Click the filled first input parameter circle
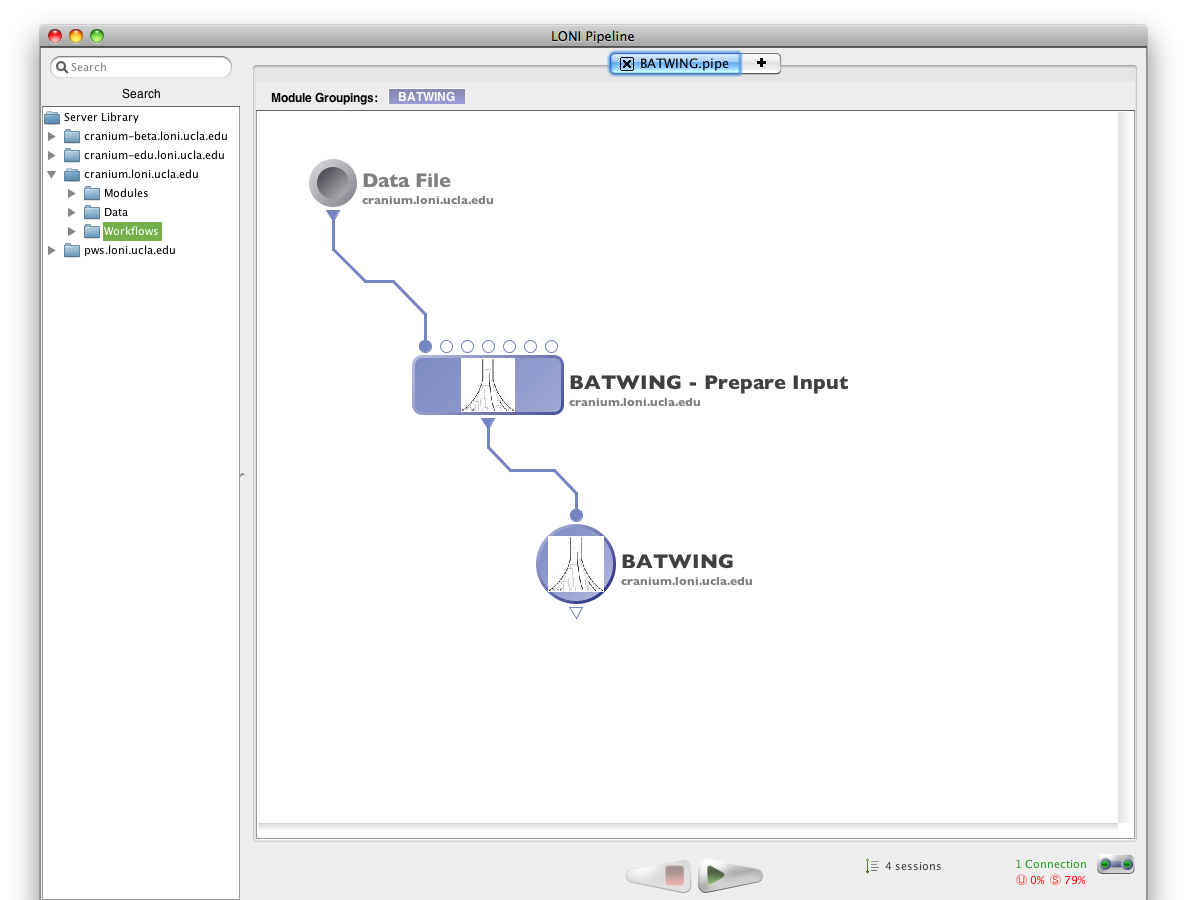The height and width of the screenshot is (900, 1187). point(425,346)
